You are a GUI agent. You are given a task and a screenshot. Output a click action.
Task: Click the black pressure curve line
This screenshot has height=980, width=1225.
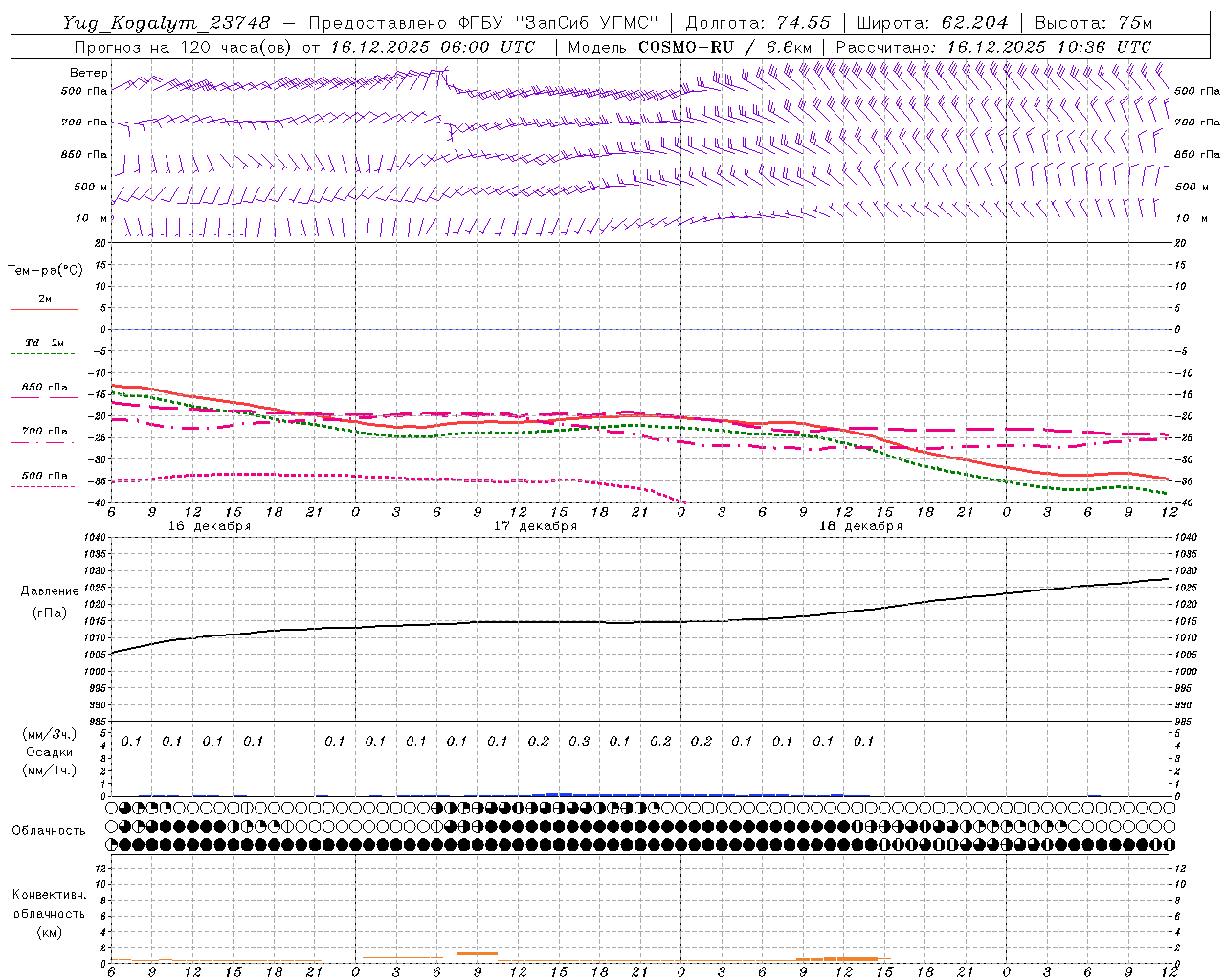coord(639,622)
